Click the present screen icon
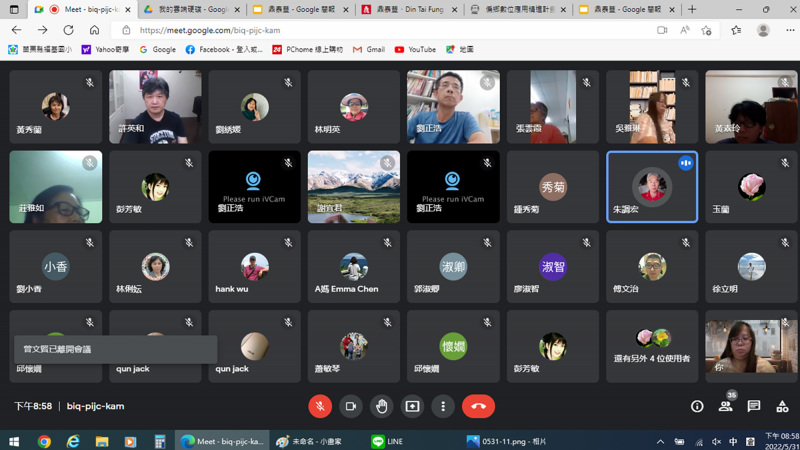Viewport: 800px width, 450px height. pos(412,406)
